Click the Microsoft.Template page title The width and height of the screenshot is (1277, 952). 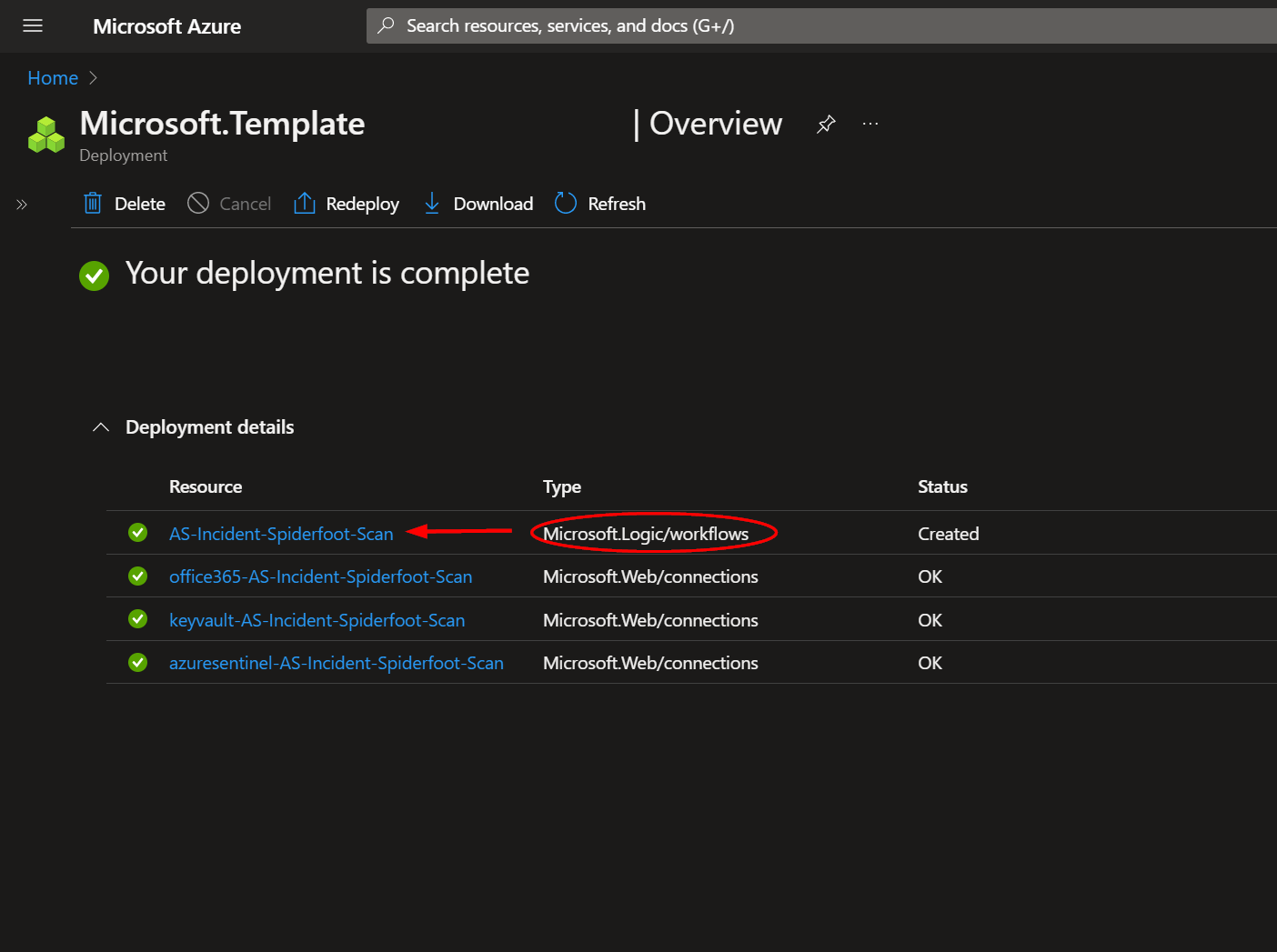[222, 124]
